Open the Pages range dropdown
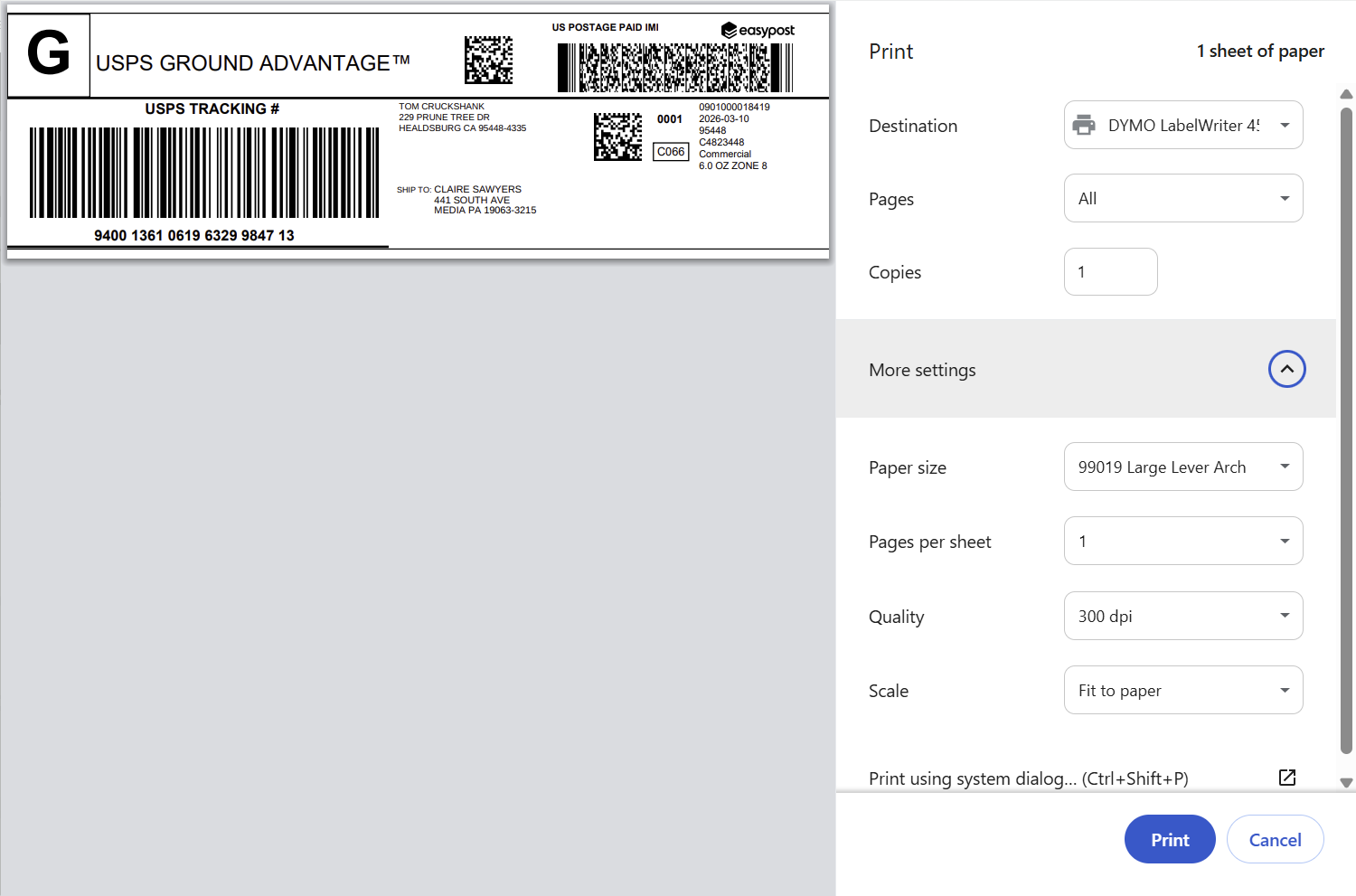Viewport: 1356px width, 896px height. coord(1183,198)
